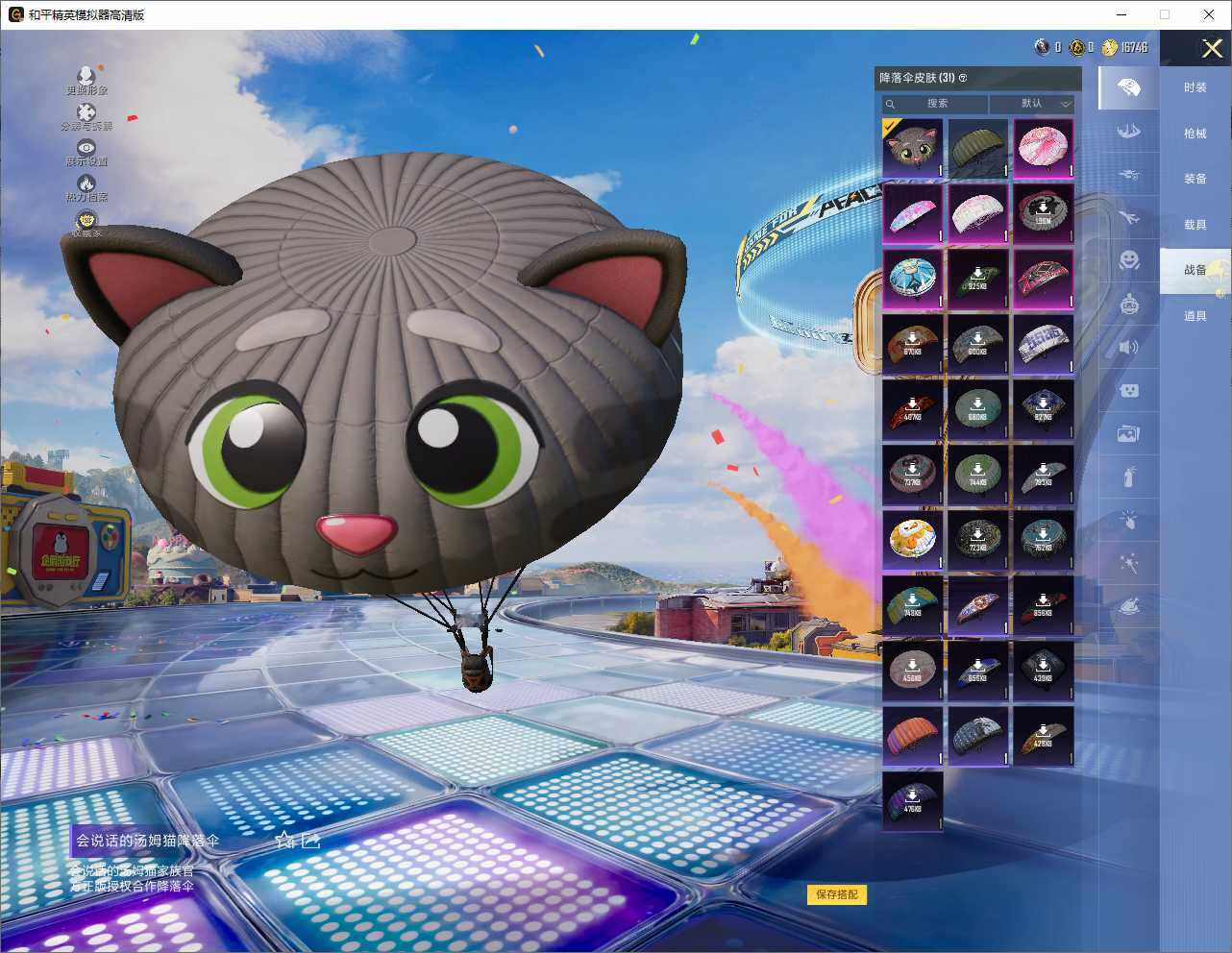Click the help question mark next to 降落伞皮肤

[963, 78]
